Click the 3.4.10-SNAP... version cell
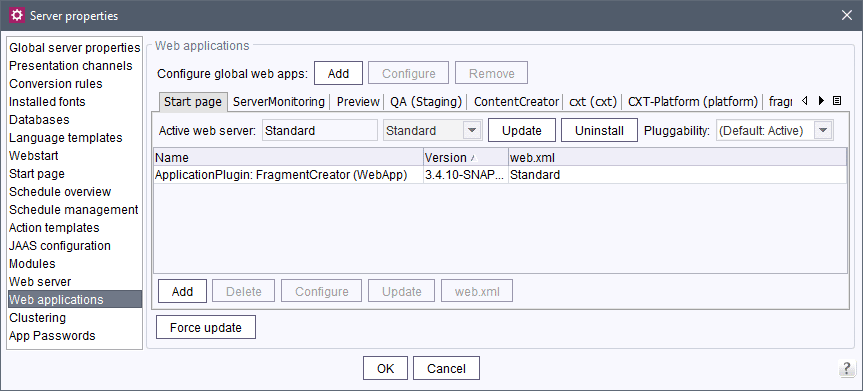 466,175
